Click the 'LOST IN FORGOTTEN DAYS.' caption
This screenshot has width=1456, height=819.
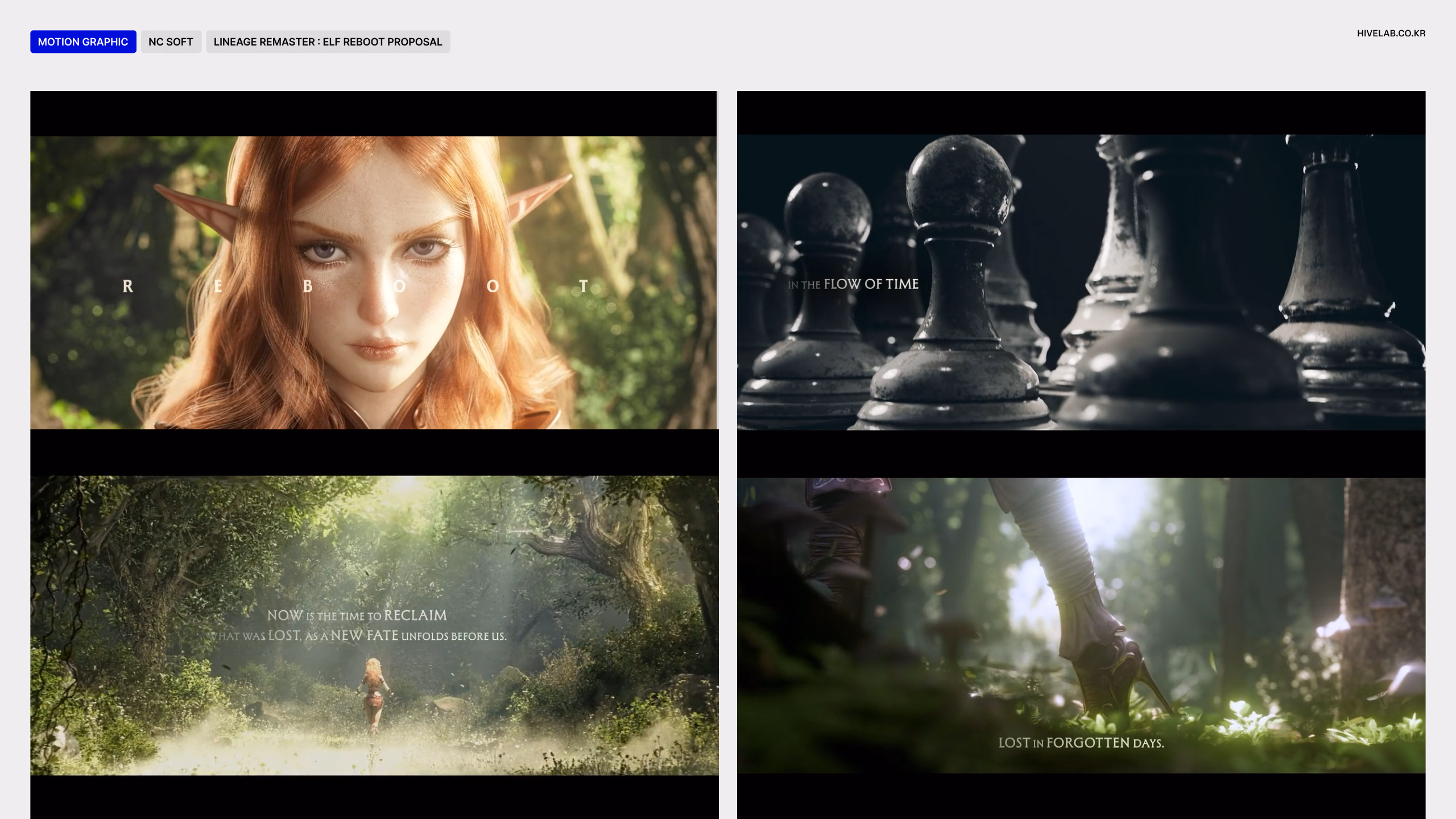[1081, 743]
